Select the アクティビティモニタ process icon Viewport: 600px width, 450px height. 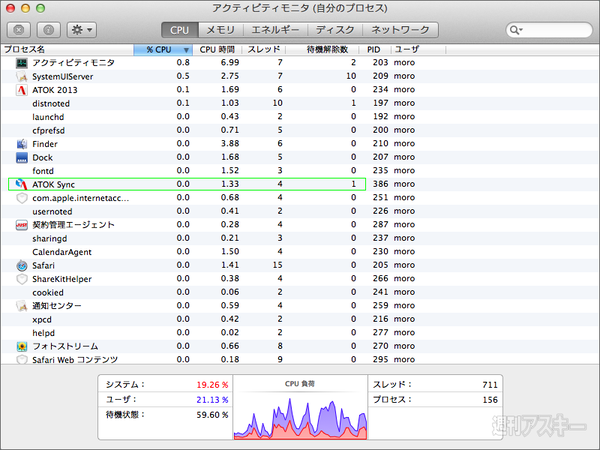click(x=22, y=63)
